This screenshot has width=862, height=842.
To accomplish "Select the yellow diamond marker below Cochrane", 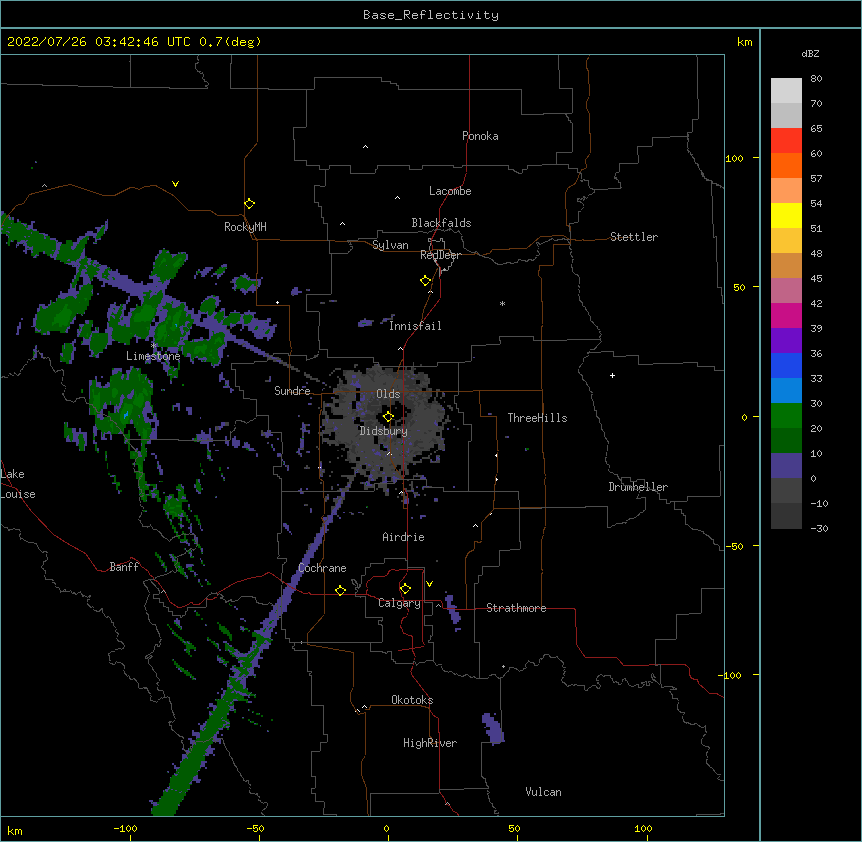I will 340,590.
